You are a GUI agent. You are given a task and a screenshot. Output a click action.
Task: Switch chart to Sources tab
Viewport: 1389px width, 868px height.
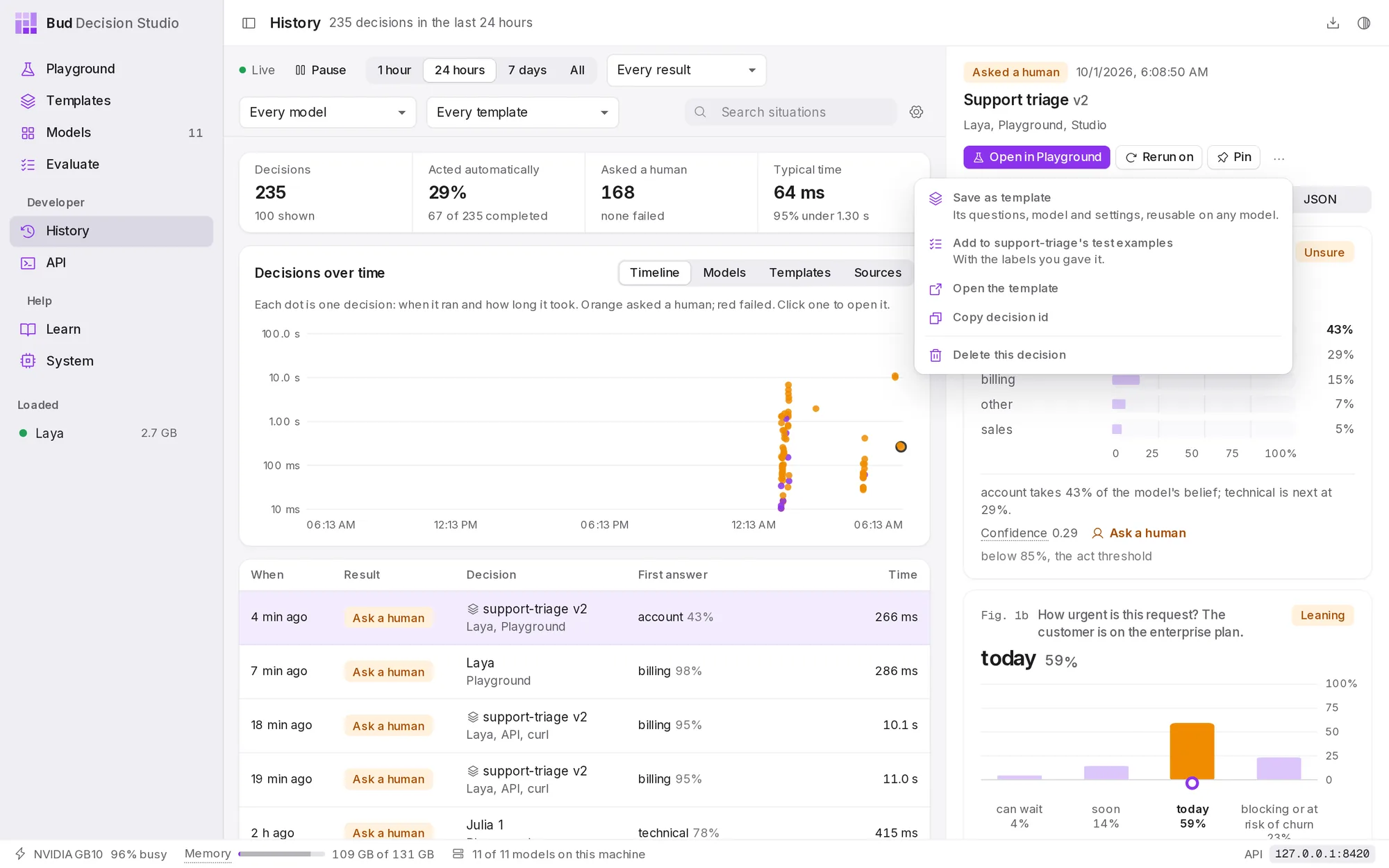877,273
